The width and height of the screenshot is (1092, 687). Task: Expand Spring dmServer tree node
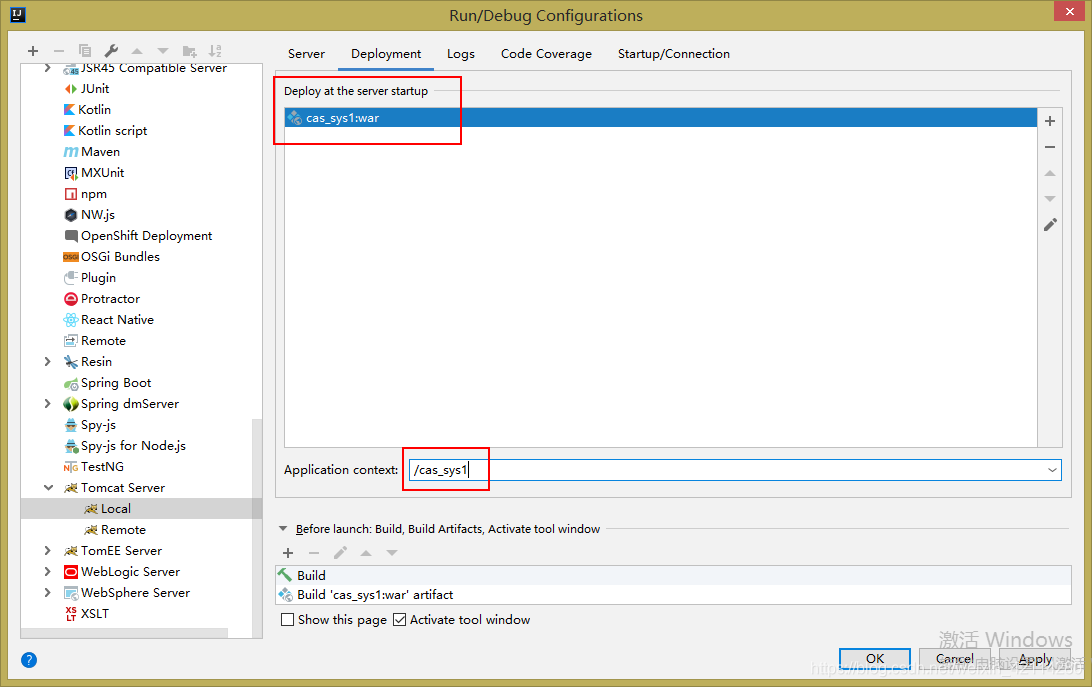47,403
